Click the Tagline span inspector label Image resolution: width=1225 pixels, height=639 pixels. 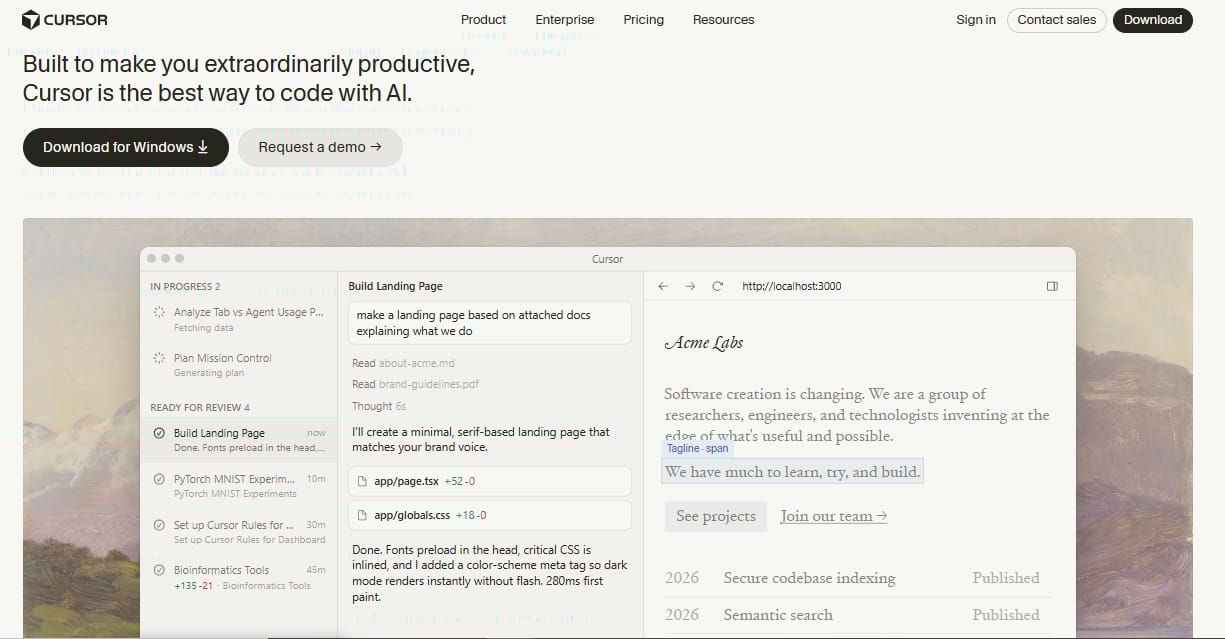pyautogui.click(x=698, y=449)
